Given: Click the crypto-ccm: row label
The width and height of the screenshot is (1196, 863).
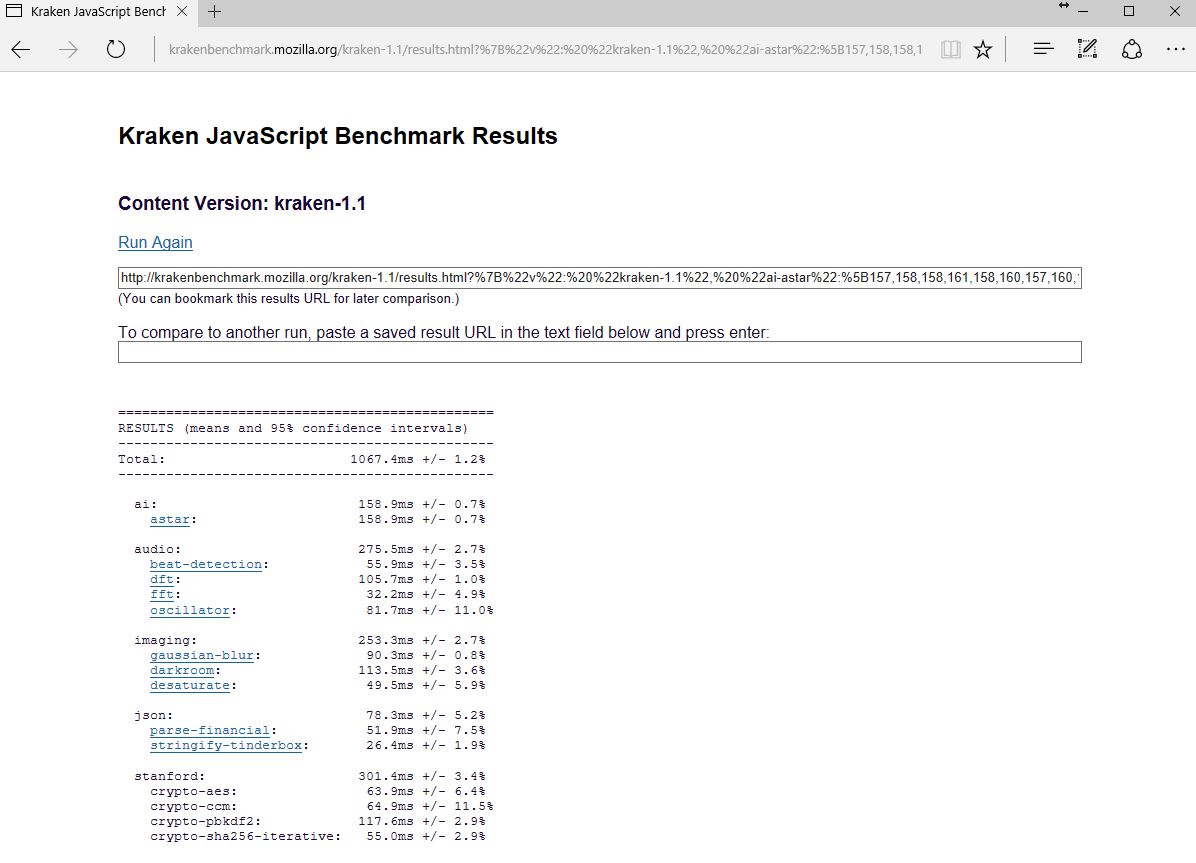Looking at the screenshot, I should (x=194, y=807).
